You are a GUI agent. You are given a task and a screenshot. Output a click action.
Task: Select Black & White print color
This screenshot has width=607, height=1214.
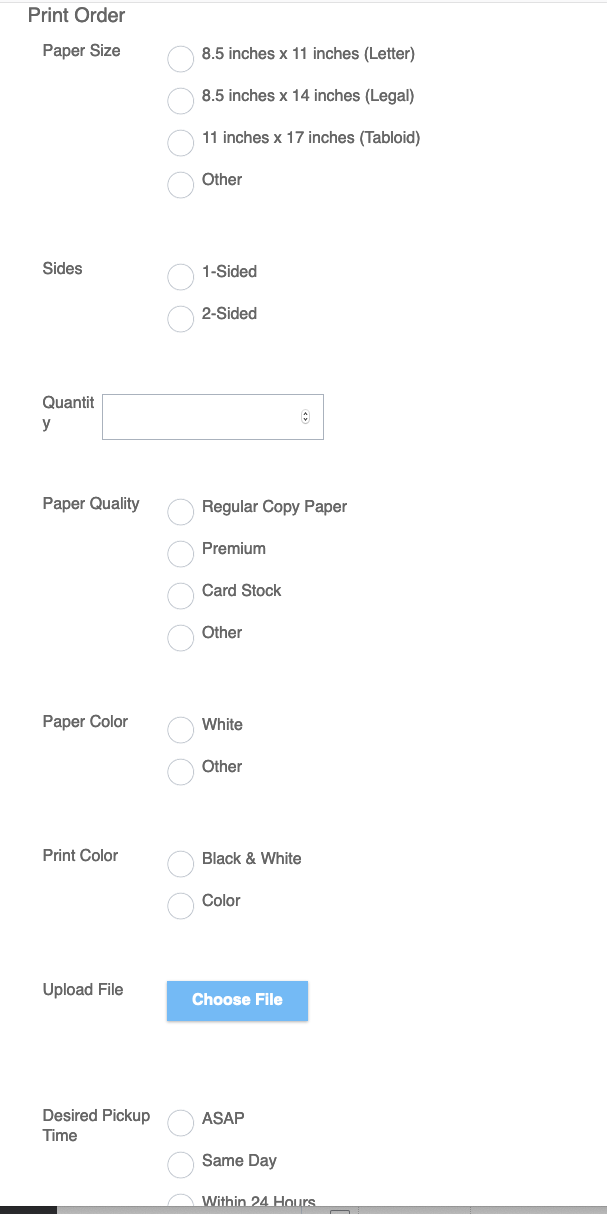coord(180,864)
